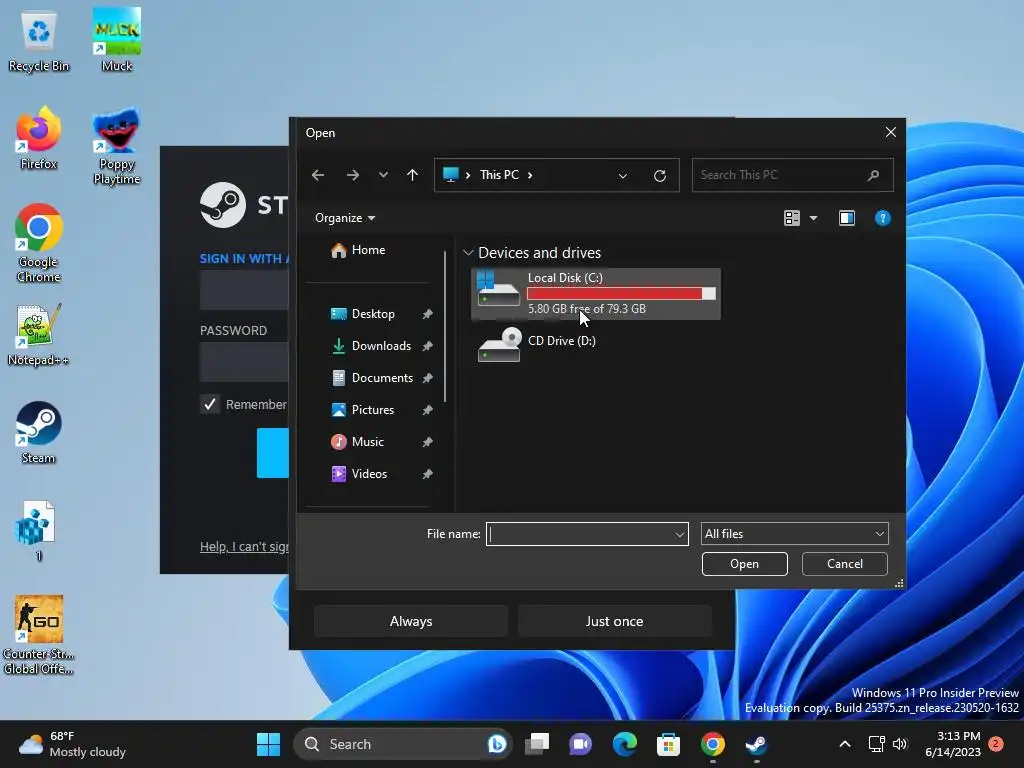
Task: Select the Steam desktop shortcut
Action: [39, 432]
